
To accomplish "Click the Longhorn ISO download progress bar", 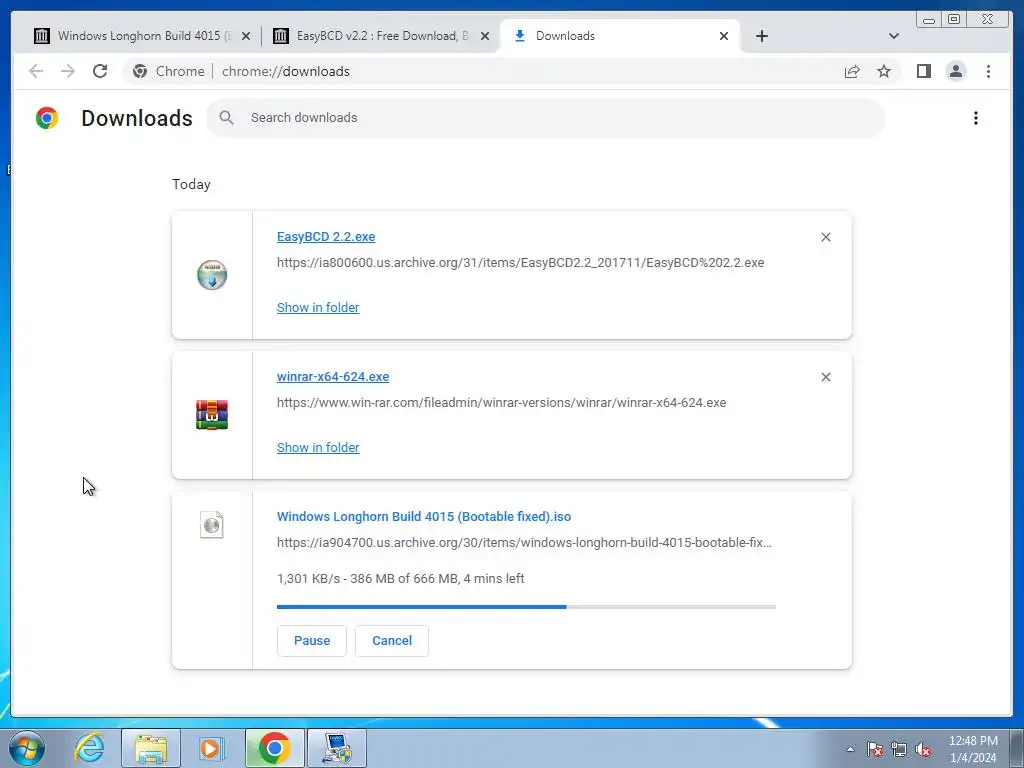I will click(x=526, y=607).
